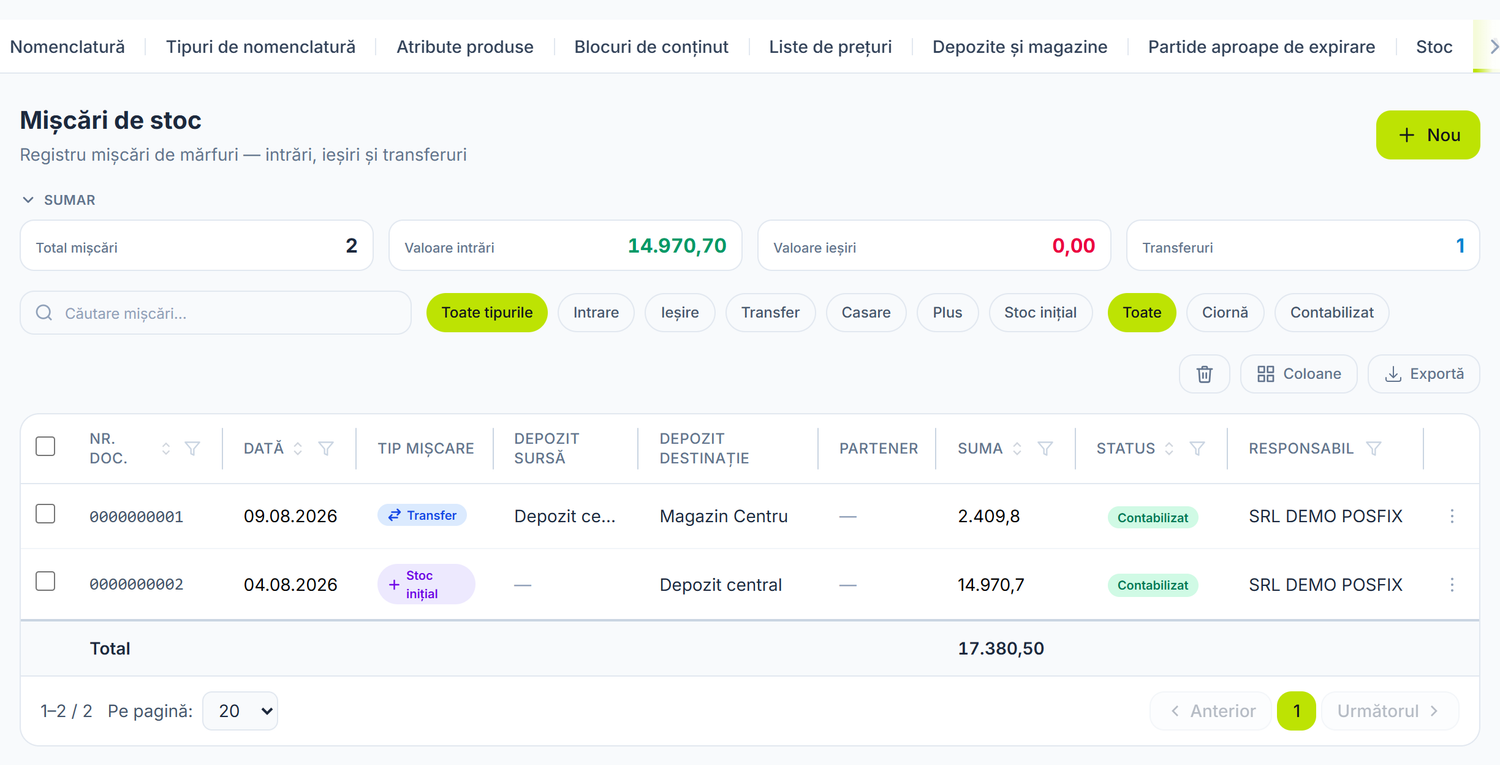Open filter for Suma column
The height and width of the screenshot is (765, 1500).
(1045, 449)
